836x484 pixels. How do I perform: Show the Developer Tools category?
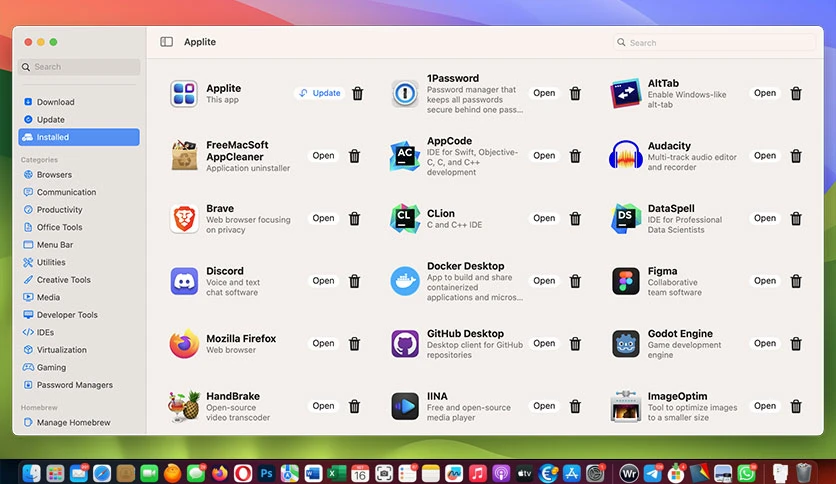coord(79,315)
